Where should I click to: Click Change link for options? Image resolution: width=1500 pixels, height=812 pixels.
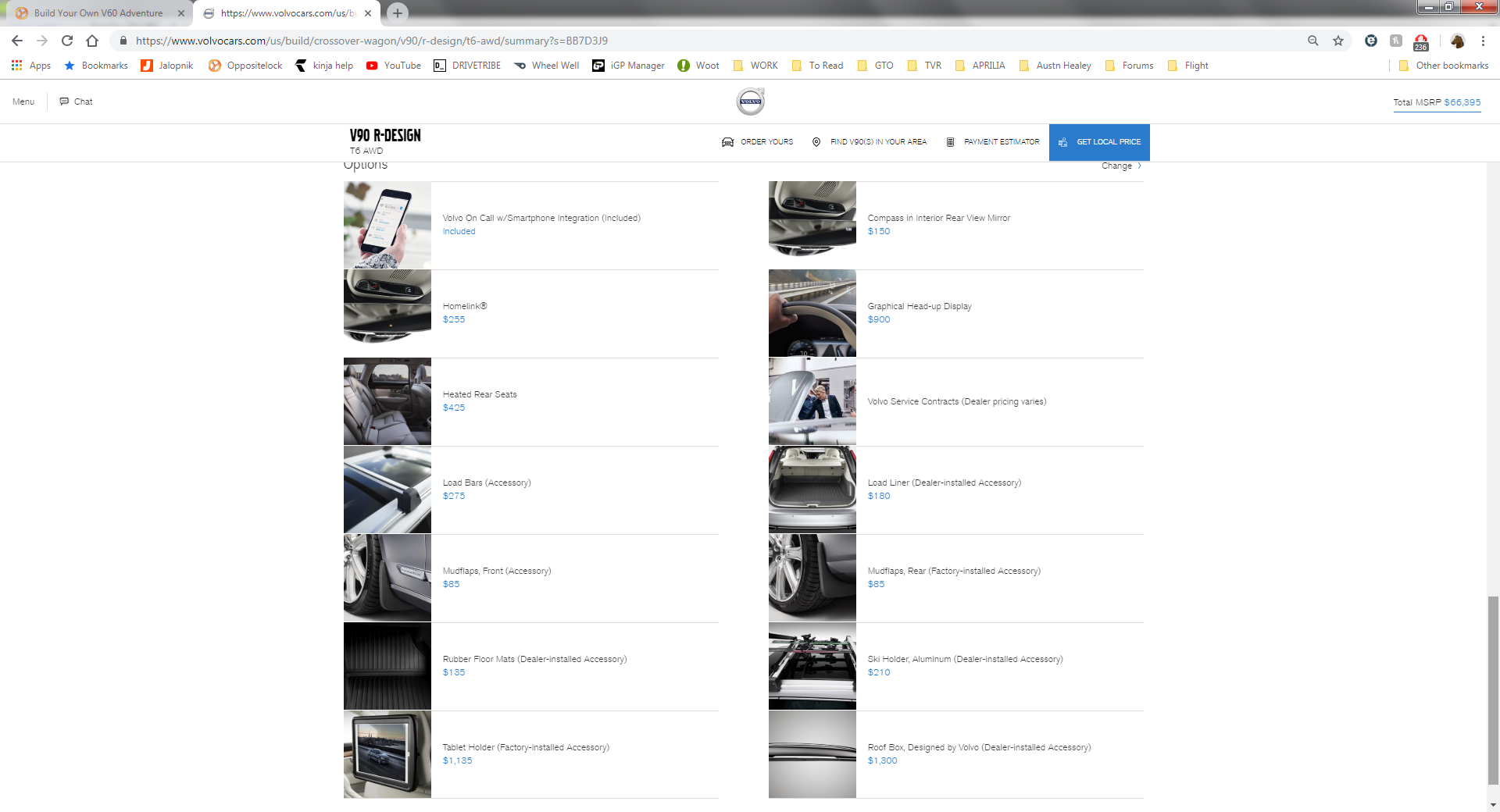(x=1122, y=166)
